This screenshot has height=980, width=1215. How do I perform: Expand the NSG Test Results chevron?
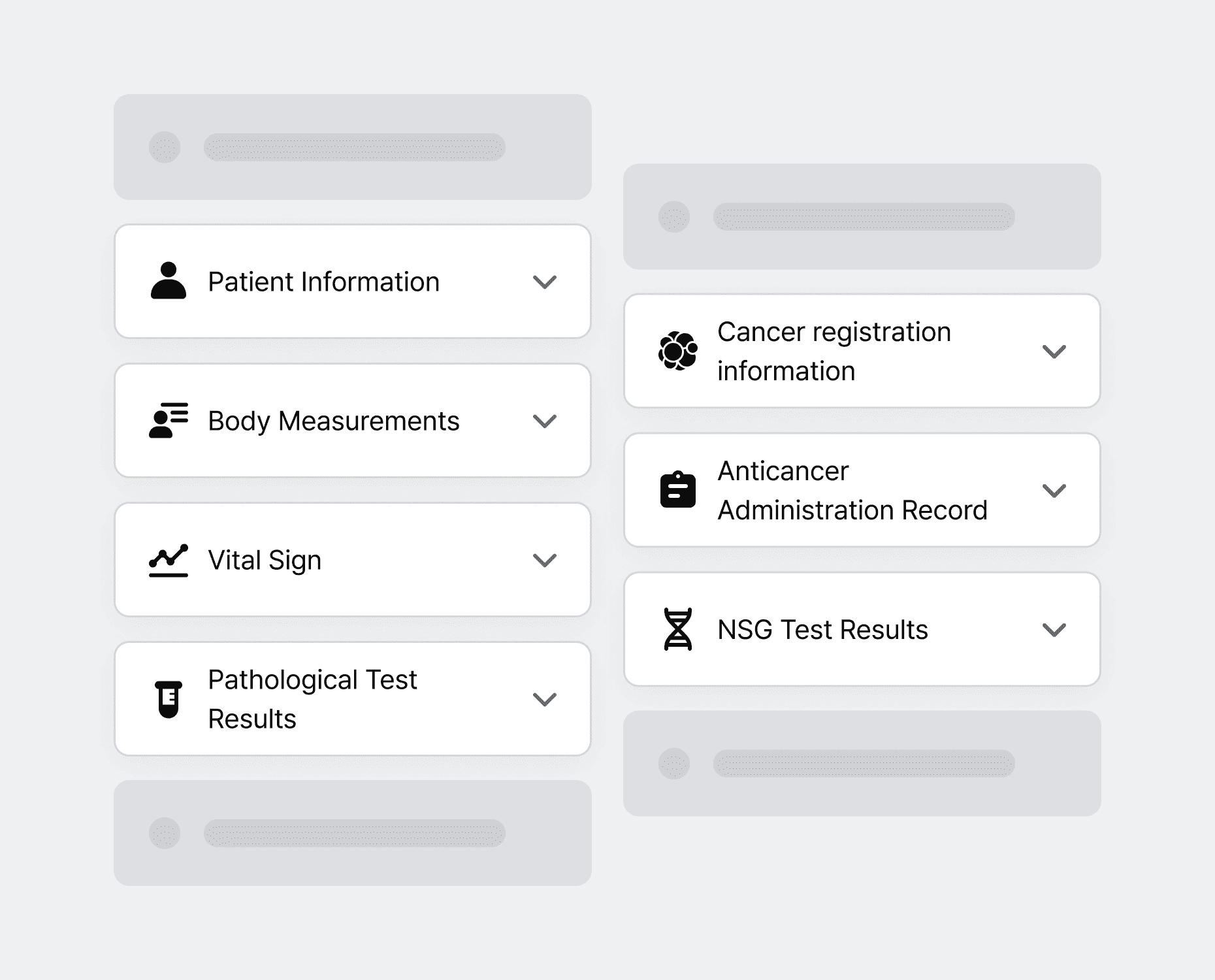pyautogui.click(x=1054, y=629)
